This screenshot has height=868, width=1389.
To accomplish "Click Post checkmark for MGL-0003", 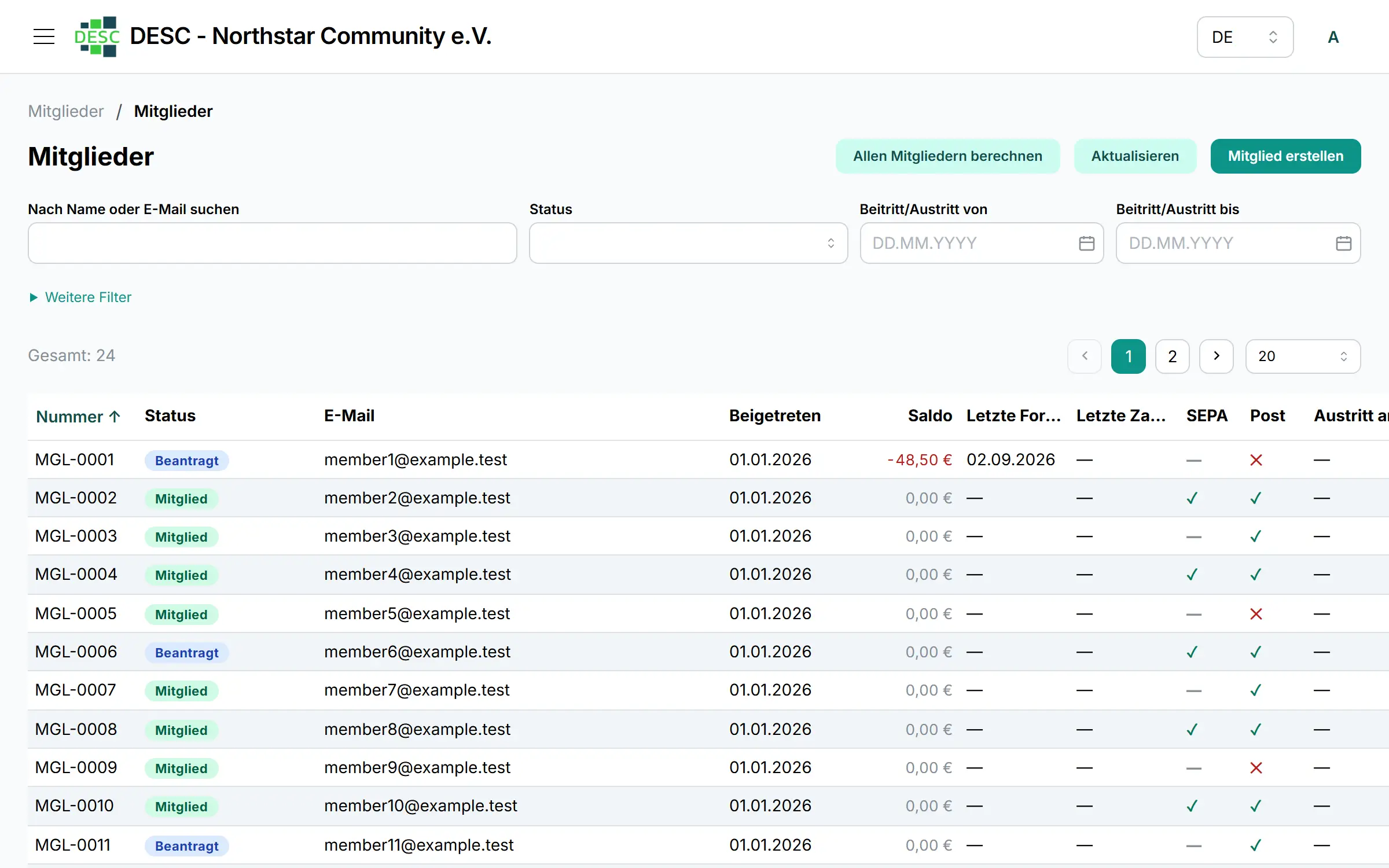I will (x=1256, y=536).
